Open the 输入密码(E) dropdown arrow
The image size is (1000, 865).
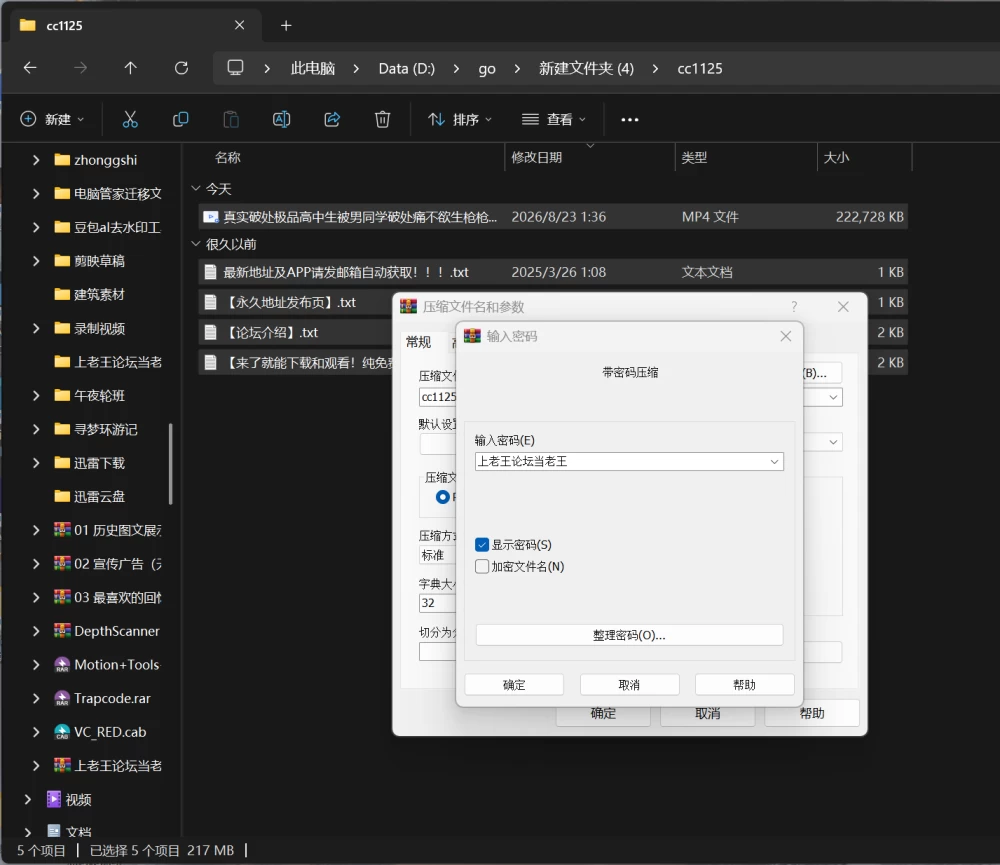[774, 461]
